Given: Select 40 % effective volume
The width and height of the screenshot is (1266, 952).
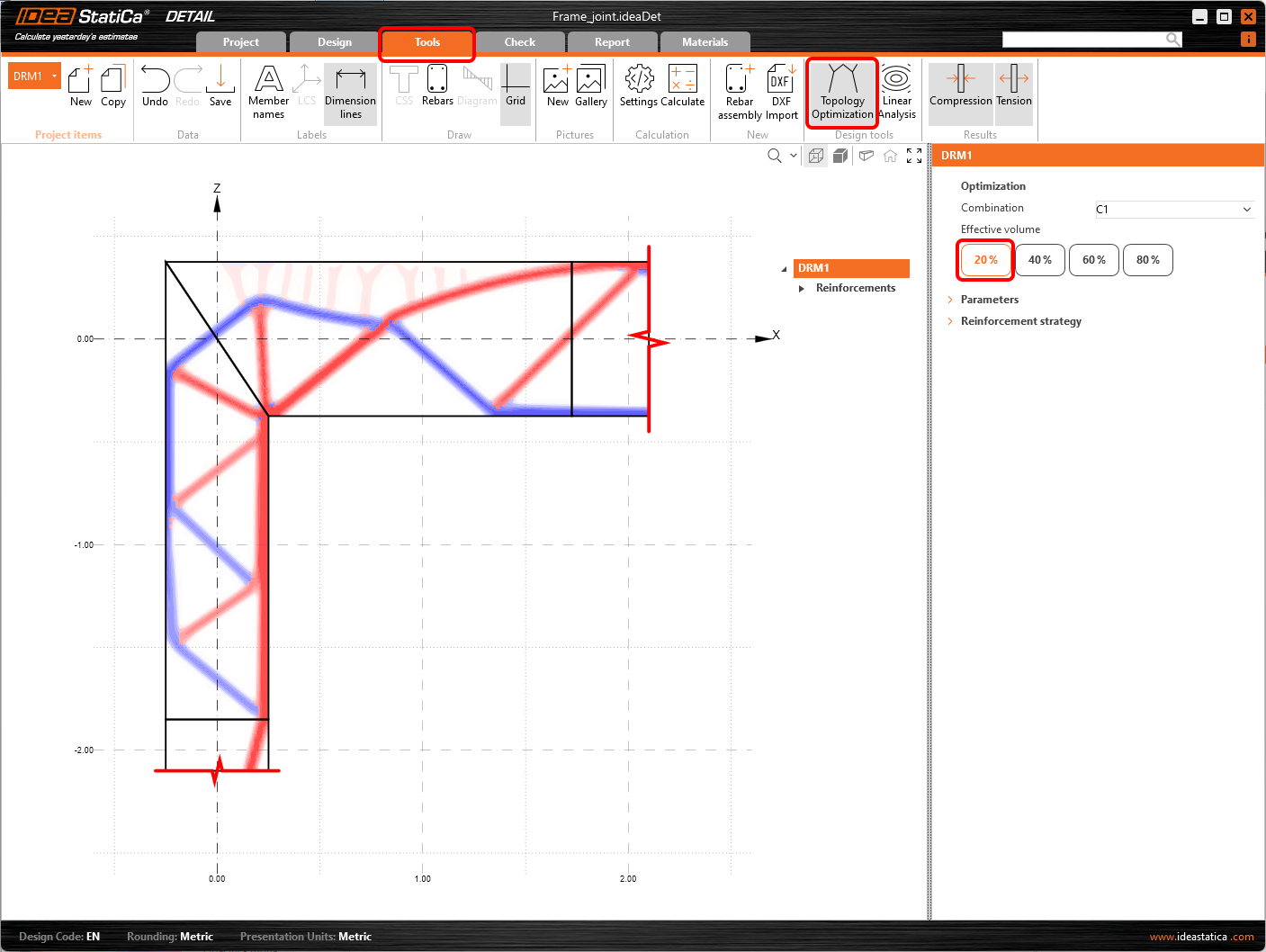Looking at the screenshot, I should point(1040,260).
